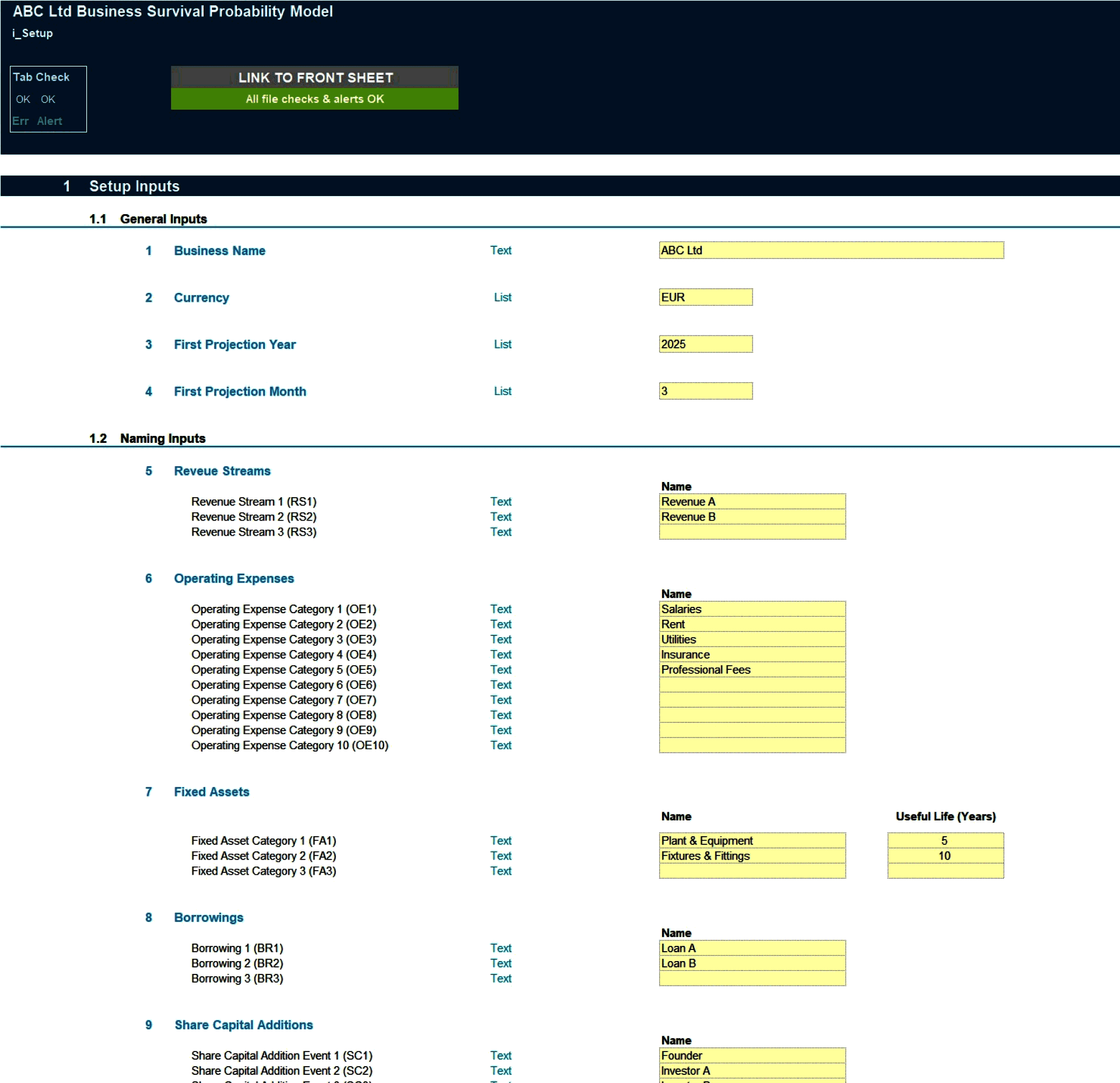Click the Loan B name cell
Screen dimensions: 1120x1083
[752, 963]
